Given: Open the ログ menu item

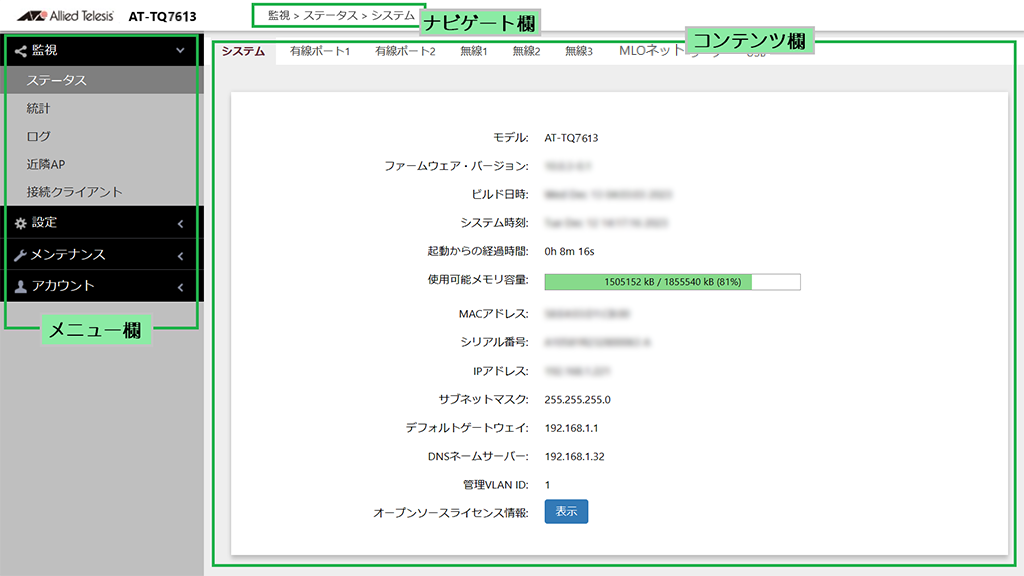Looking at the screenshot, I should point(39,136).
